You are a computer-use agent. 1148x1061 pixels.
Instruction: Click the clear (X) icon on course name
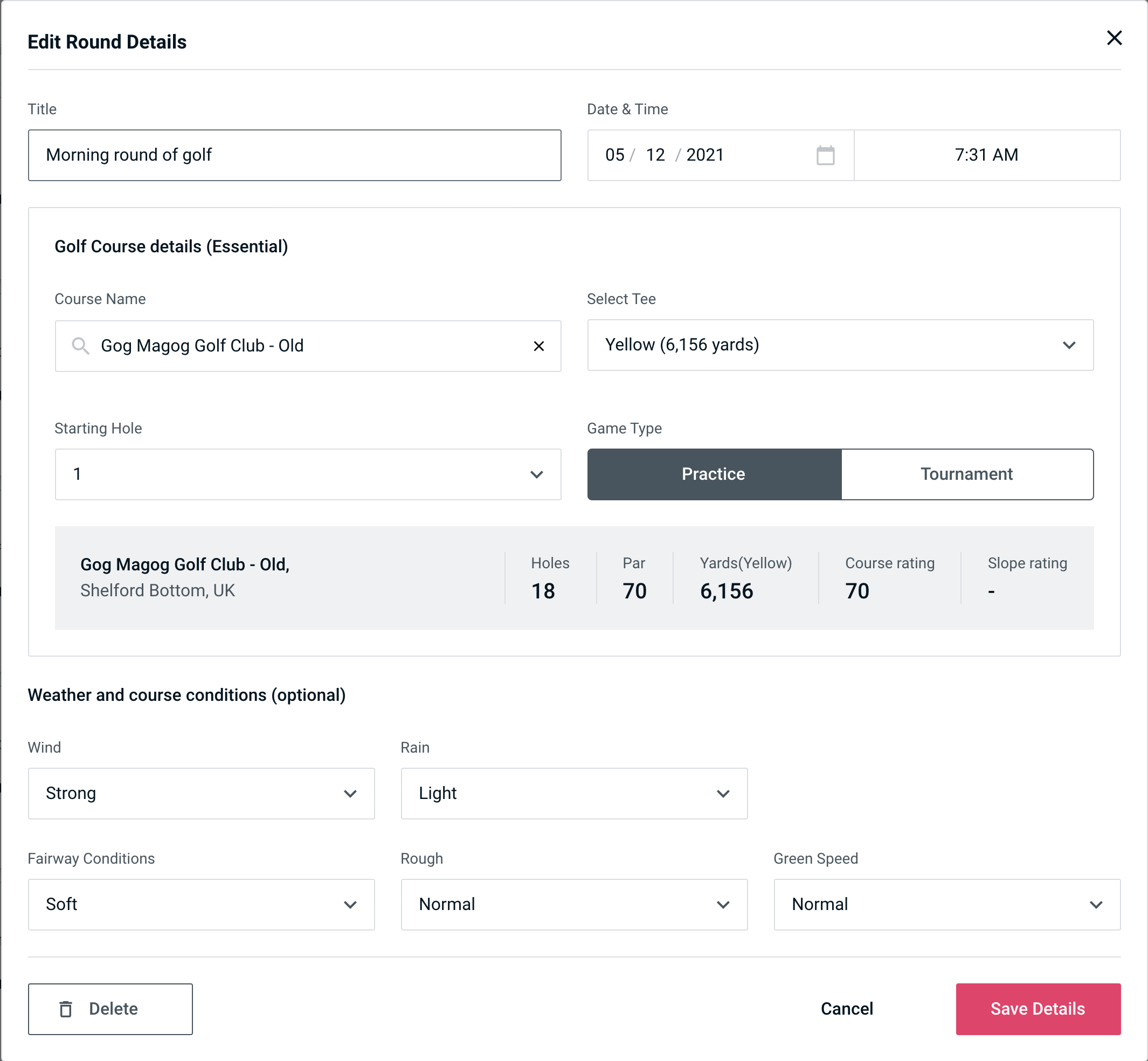(539, 346)
